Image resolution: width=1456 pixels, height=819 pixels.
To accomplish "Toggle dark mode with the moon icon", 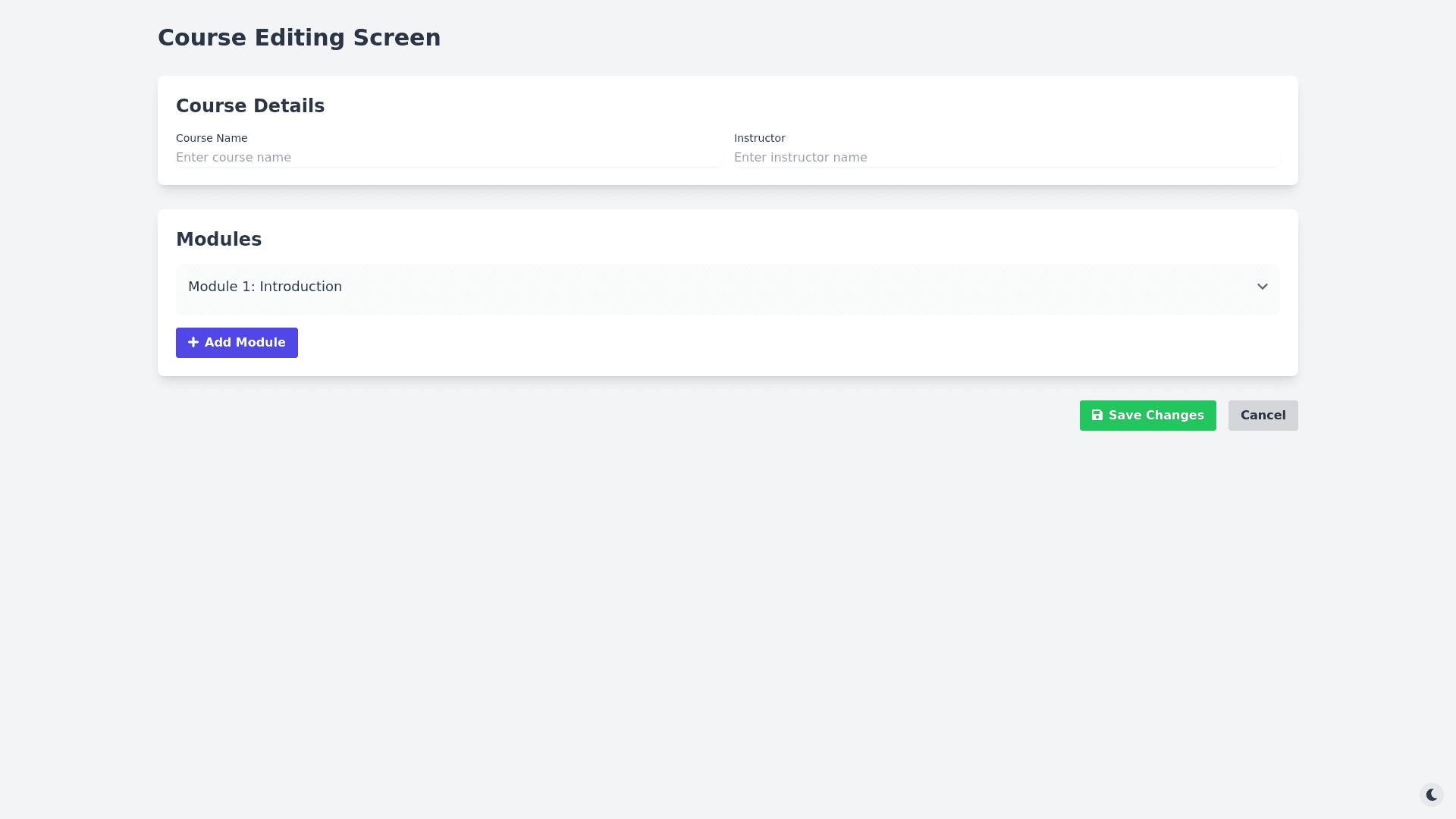I will click(x=1431, y=795).
